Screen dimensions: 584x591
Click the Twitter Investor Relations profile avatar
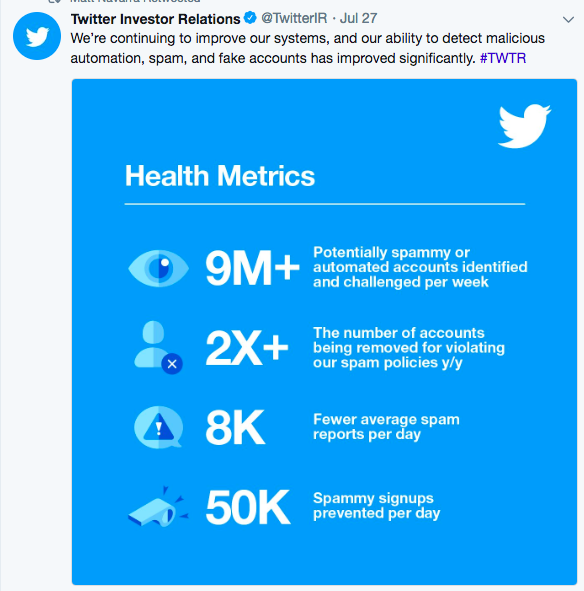(x=37, y=36)
